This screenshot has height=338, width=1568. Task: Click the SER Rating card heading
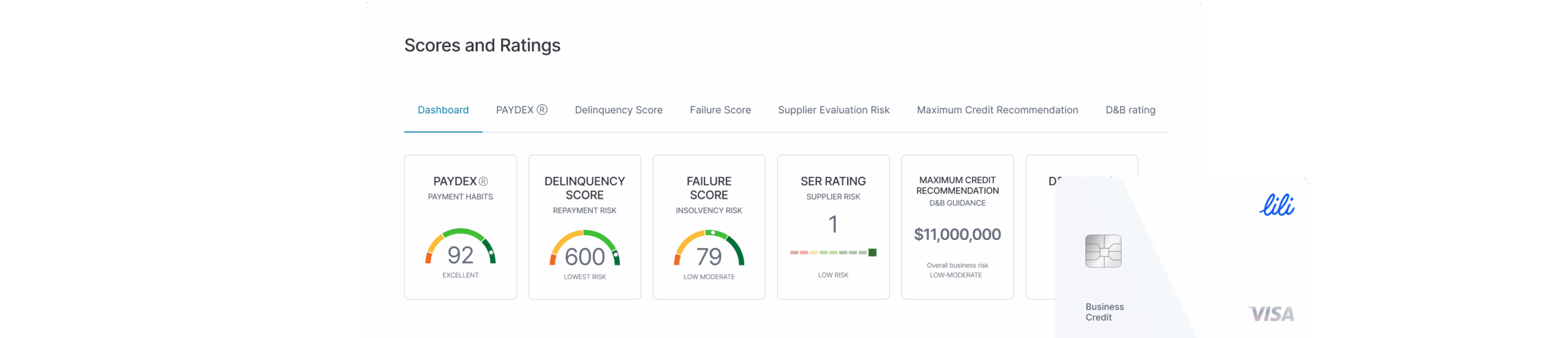tap(833, 181)
